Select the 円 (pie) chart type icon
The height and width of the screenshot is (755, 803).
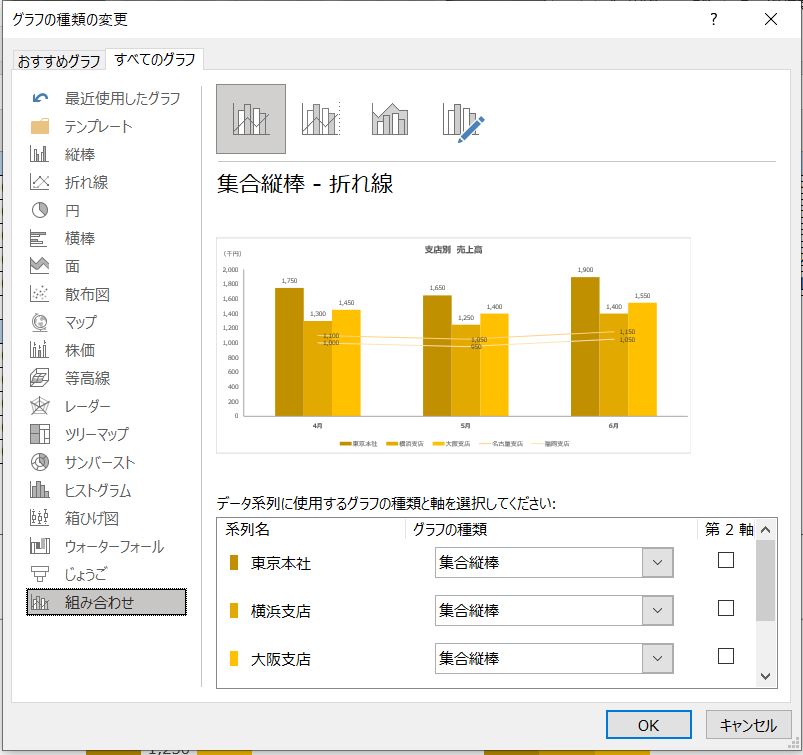40,210
